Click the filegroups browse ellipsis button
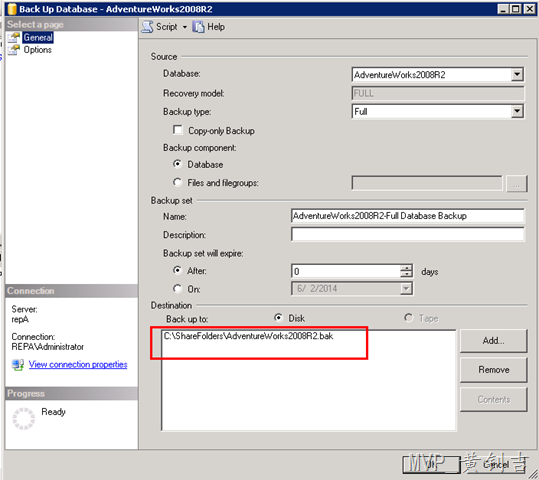539x480 pixels. click(x=517, y=183)
